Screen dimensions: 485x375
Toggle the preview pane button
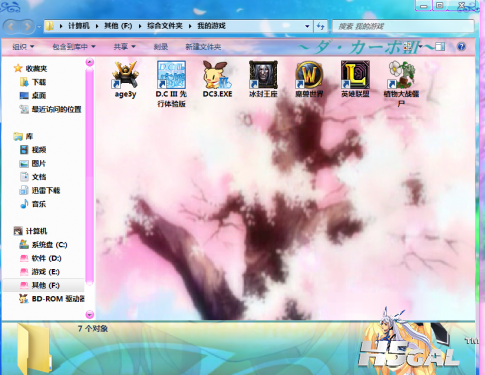click(440, 47)
